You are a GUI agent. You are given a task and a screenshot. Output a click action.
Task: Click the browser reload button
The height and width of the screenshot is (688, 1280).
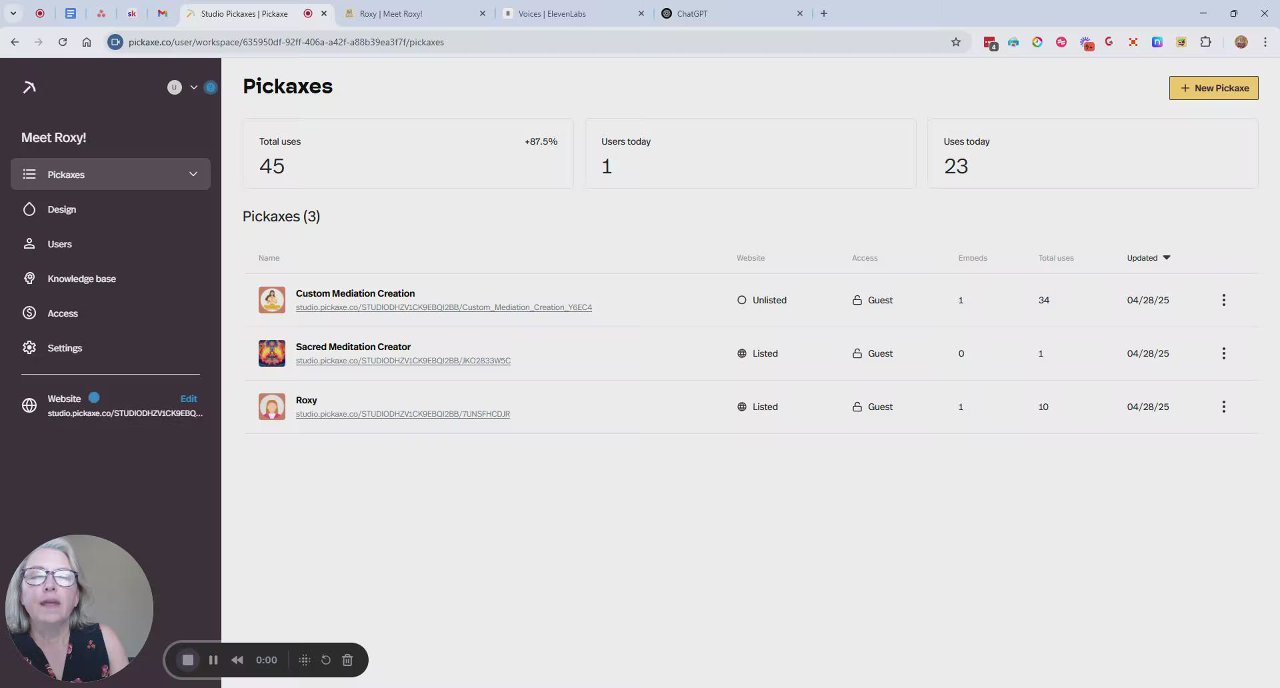(x=62, y=42)
